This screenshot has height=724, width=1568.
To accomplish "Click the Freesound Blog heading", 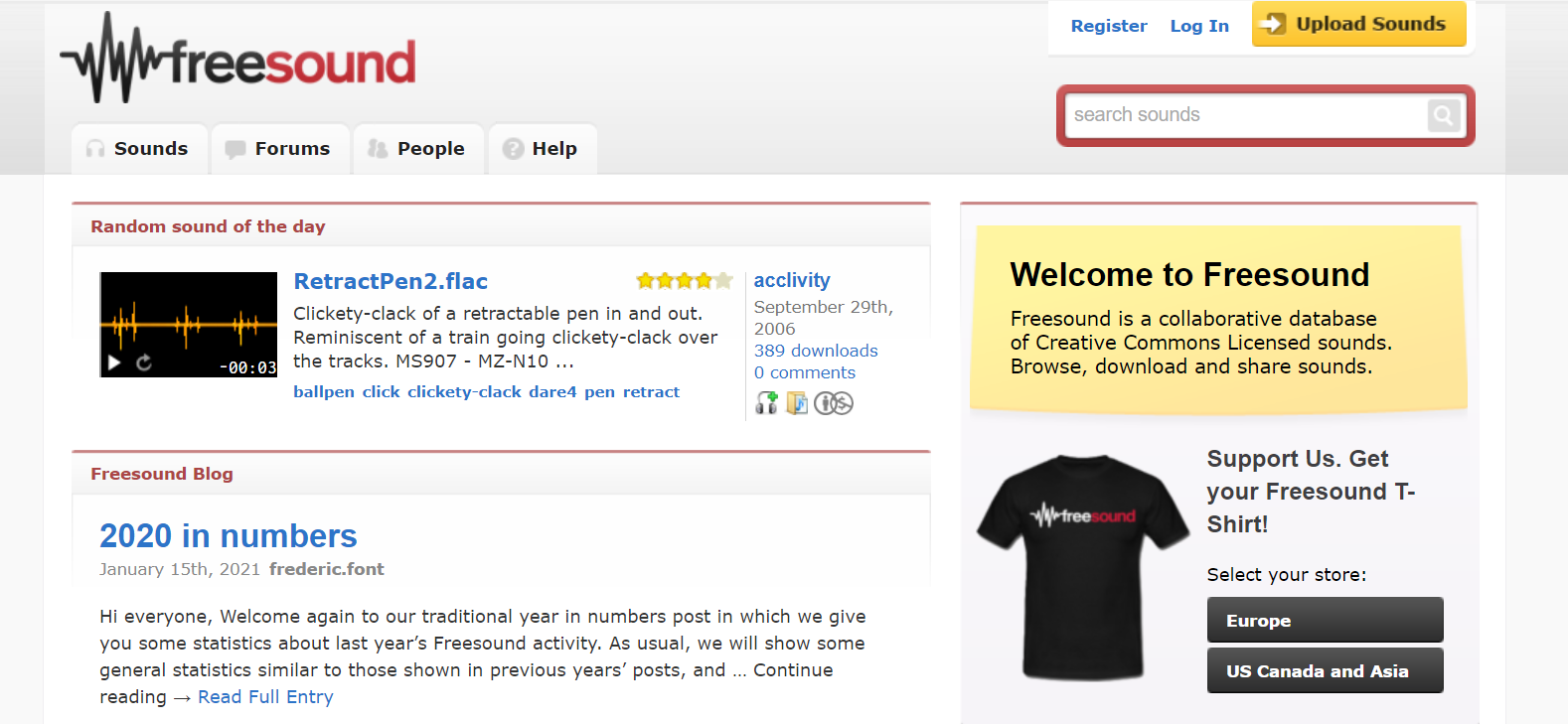I will [x=162, y=474].
